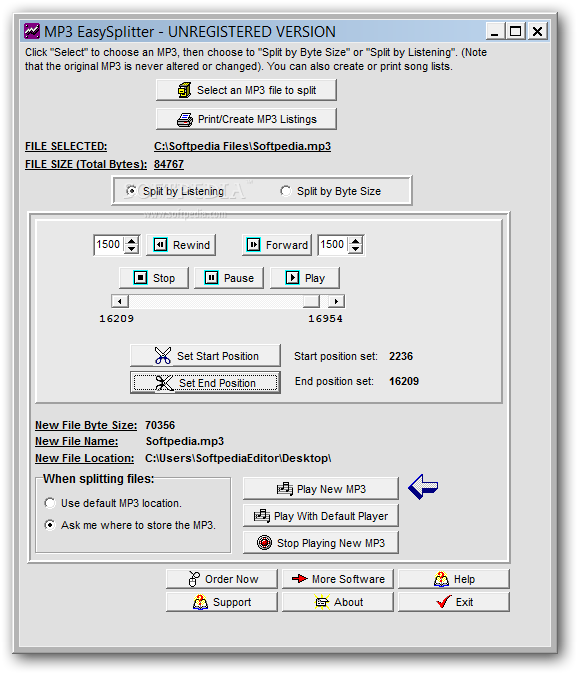Click the New File Location path text
This screenshot has height=674, width=578.
tap(238, 458)
